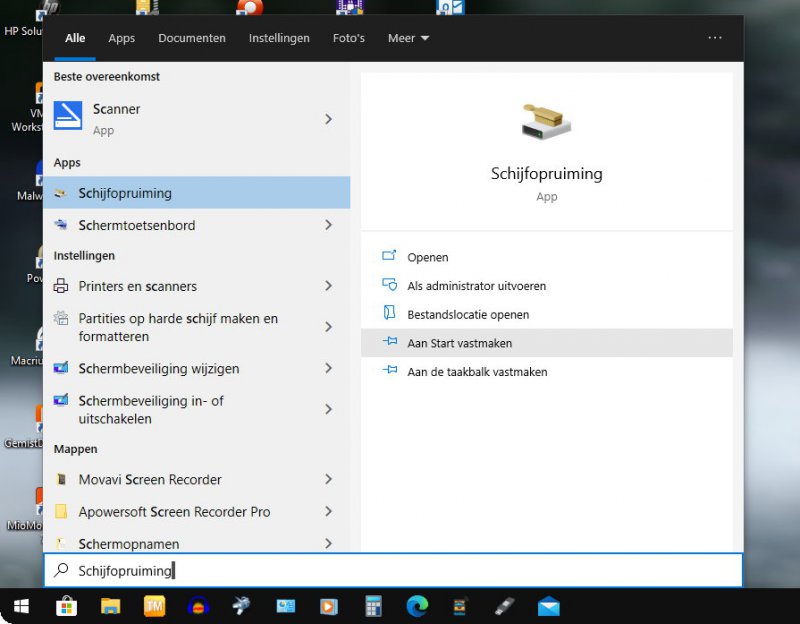
Task: Switch to the Apps filter tab
Action: click(x=122, y=38)
